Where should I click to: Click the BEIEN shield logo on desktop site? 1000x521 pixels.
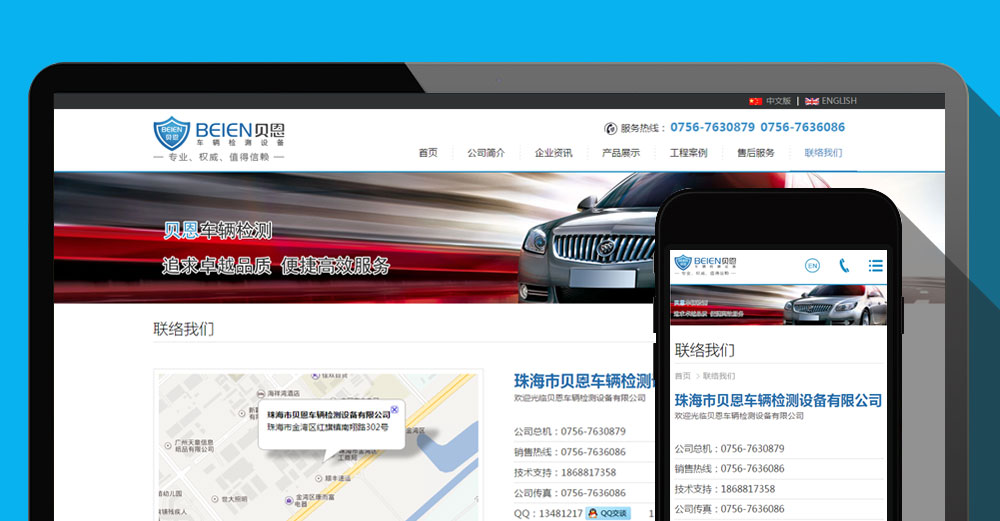(x=172, y=133)
